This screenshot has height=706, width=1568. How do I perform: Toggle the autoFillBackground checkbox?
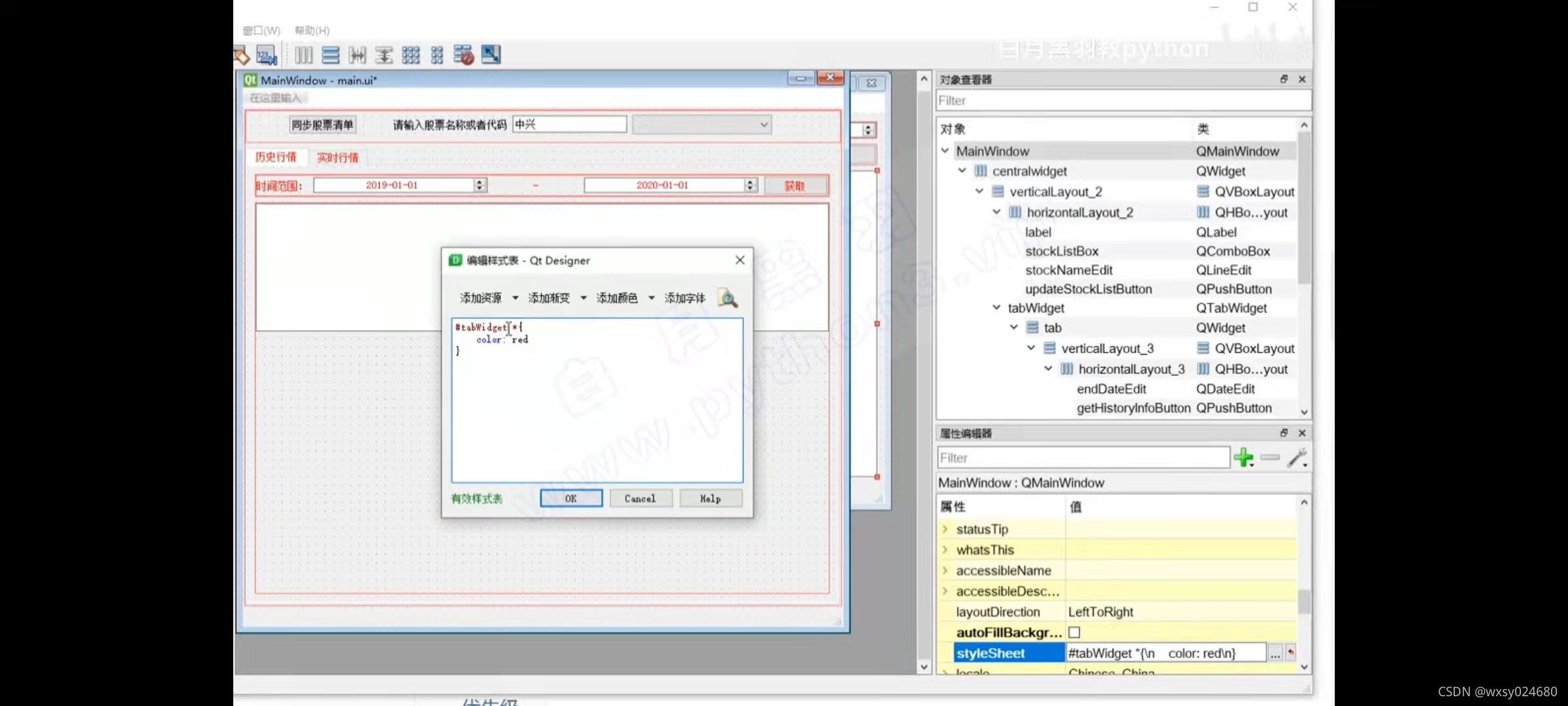(1074, 632)
